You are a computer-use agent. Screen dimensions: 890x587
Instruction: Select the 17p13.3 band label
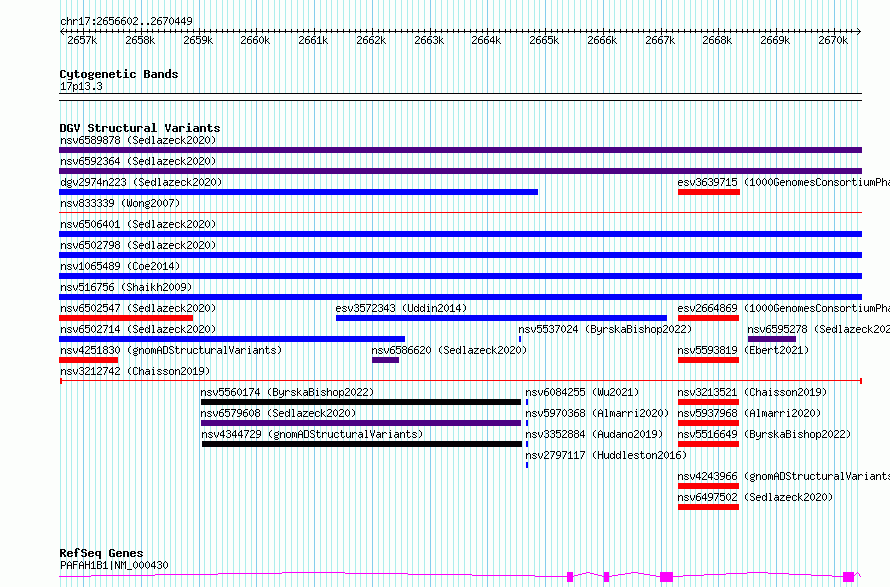(x=81, y=87)
